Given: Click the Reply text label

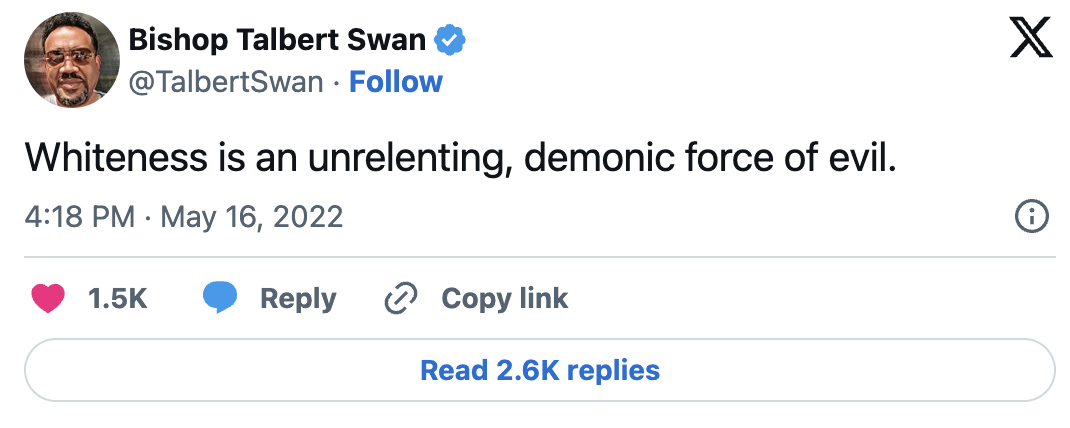Looking at the screenshot, I should [x=298, y=298].
